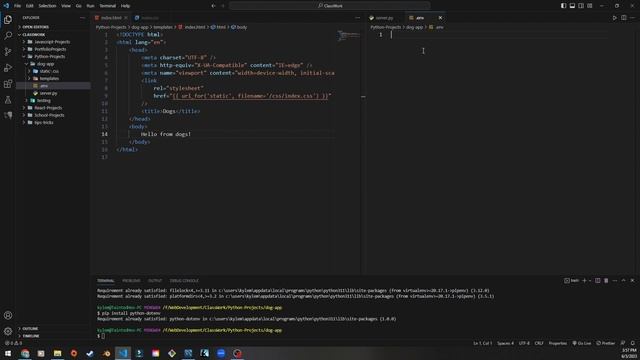Add a new terminal with plus icon
The width and height of the screenshot is (640, 360).
pos(584,280)
